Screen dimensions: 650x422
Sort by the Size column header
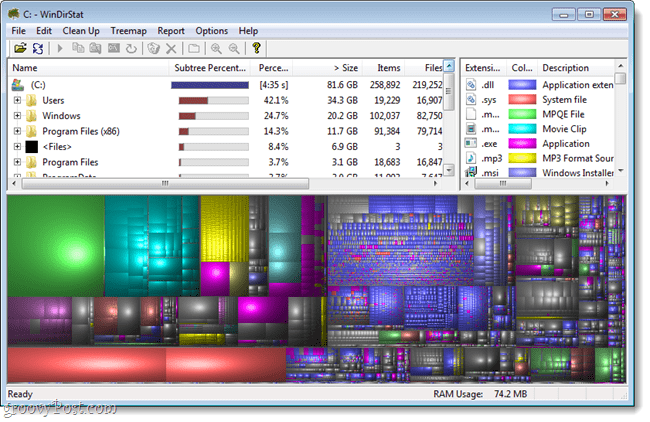[x=327, y=68]
